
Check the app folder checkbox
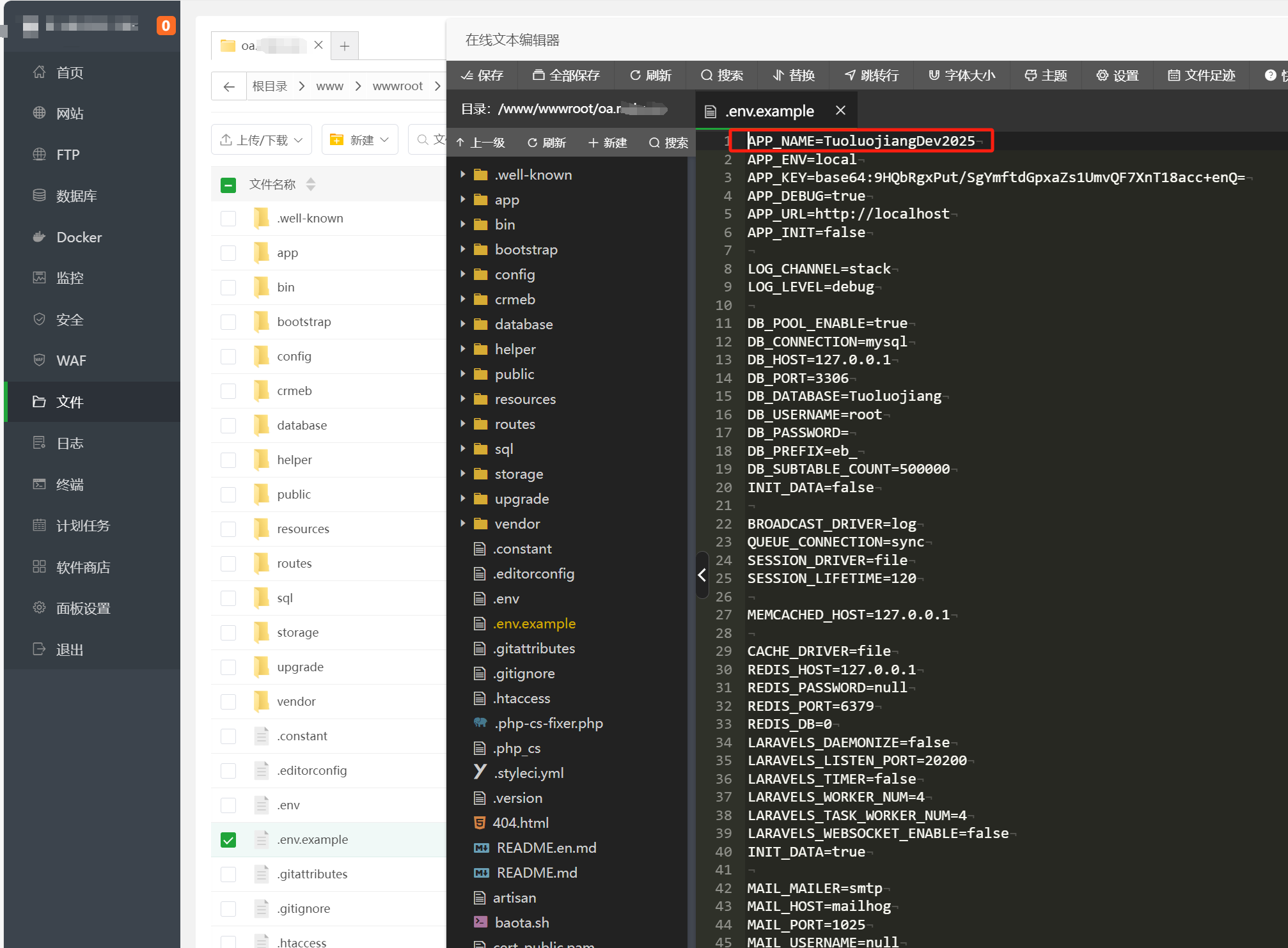point(228,253)
